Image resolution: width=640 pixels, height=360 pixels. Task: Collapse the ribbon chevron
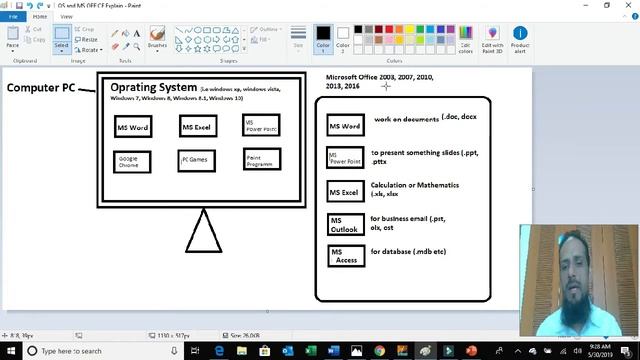pos(624,16)
